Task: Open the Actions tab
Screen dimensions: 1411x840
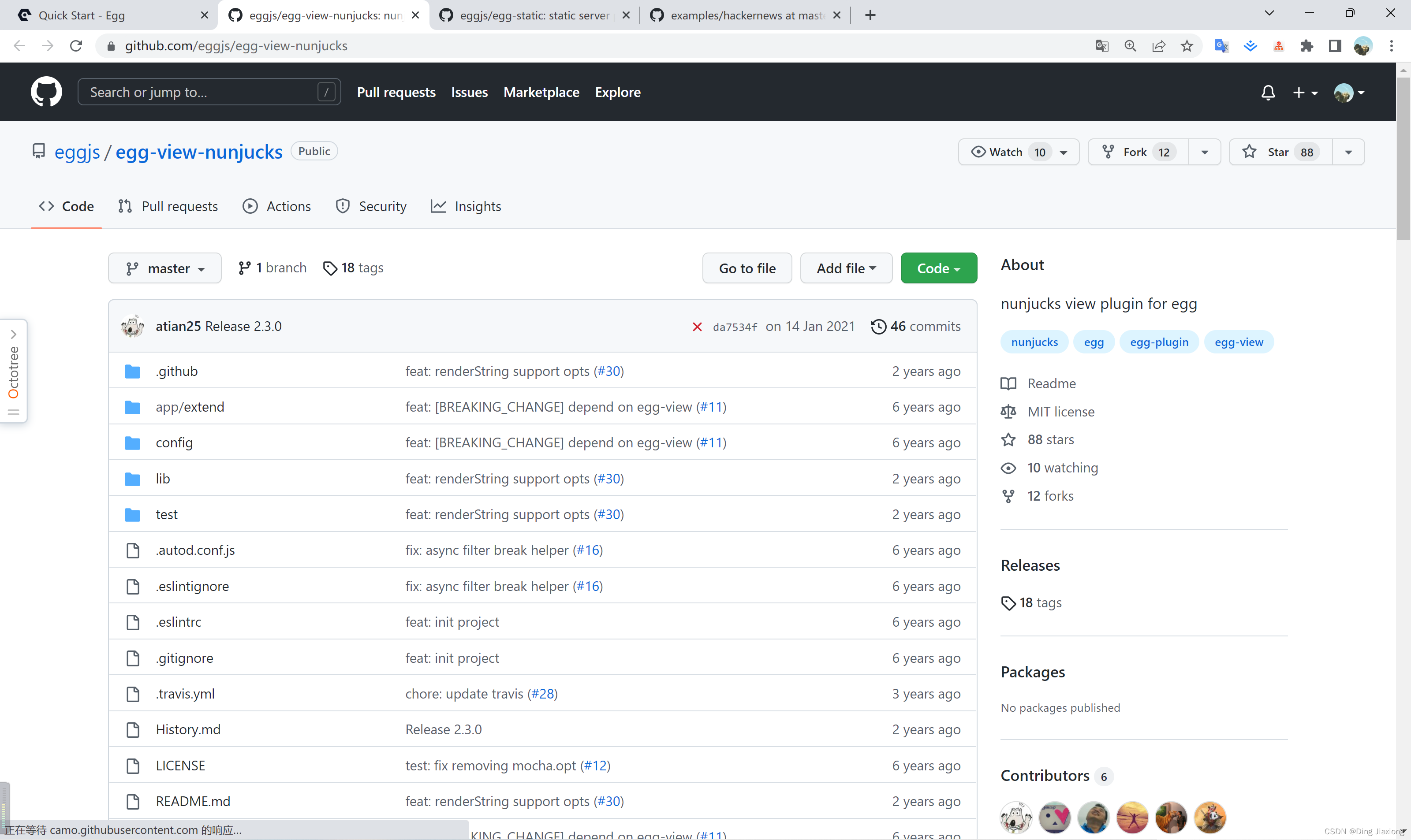Action: (277, 206)
